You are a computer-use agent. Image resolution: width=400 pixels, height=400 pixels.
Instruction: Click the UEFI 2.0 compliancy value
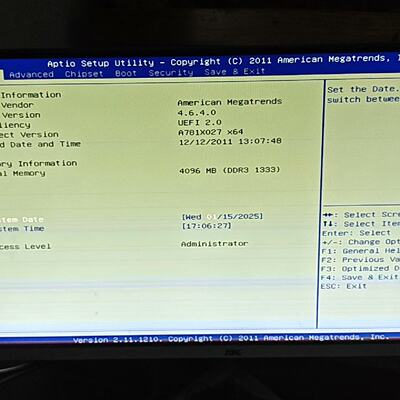coord(200,122)
